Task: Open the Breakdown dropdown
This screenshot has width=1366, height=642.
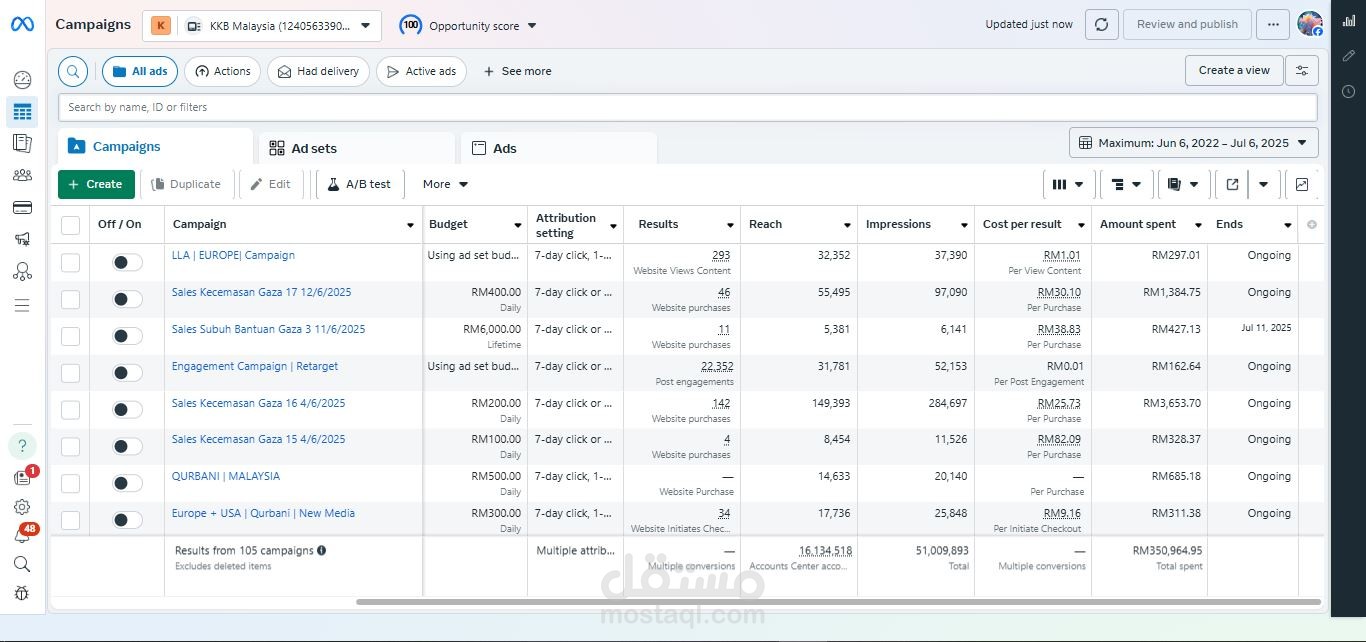Action: pyautogui.click(x=1126, y=184)
